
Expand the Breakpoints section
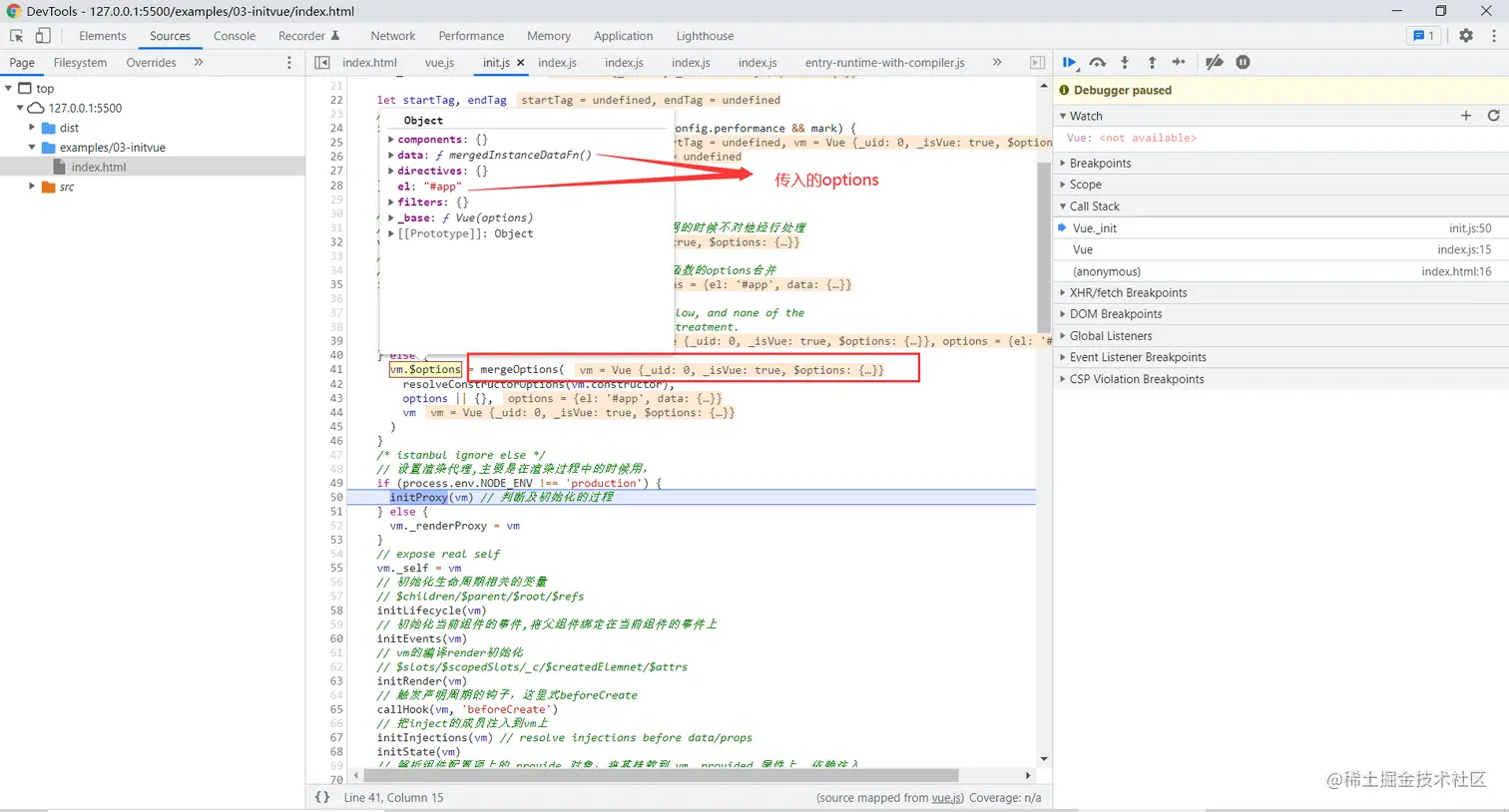(x=1100, y=163)
